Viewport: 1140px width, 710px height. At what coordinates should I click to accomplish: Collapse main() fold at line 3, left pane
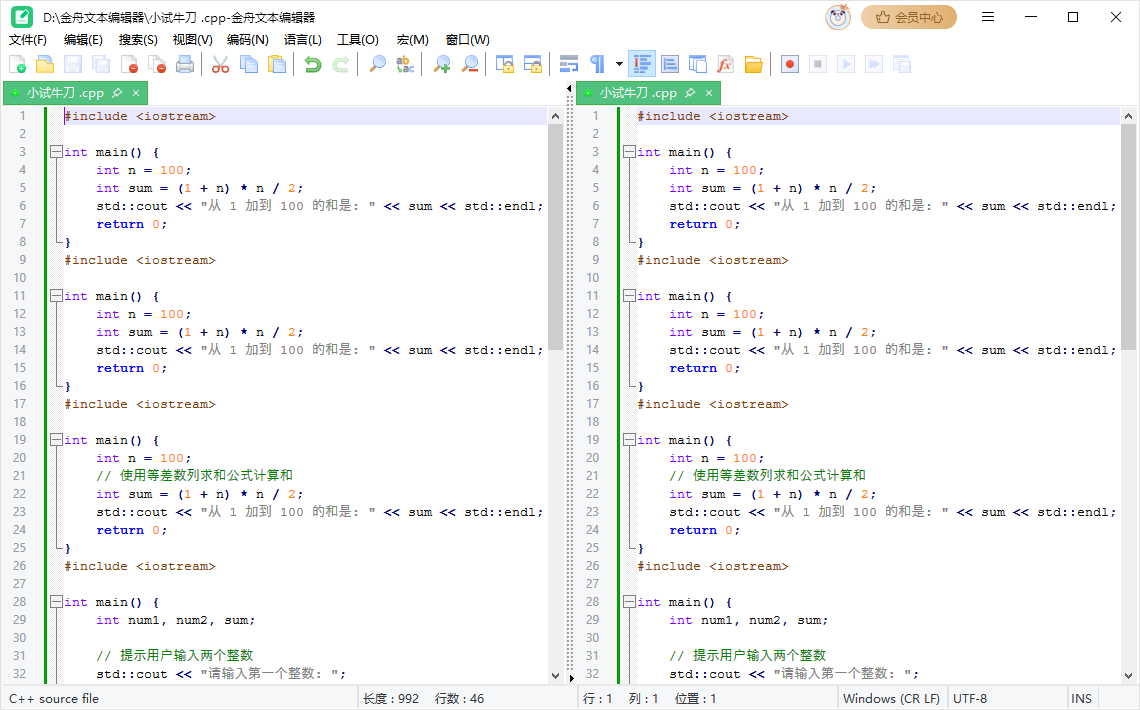(56, 152)
